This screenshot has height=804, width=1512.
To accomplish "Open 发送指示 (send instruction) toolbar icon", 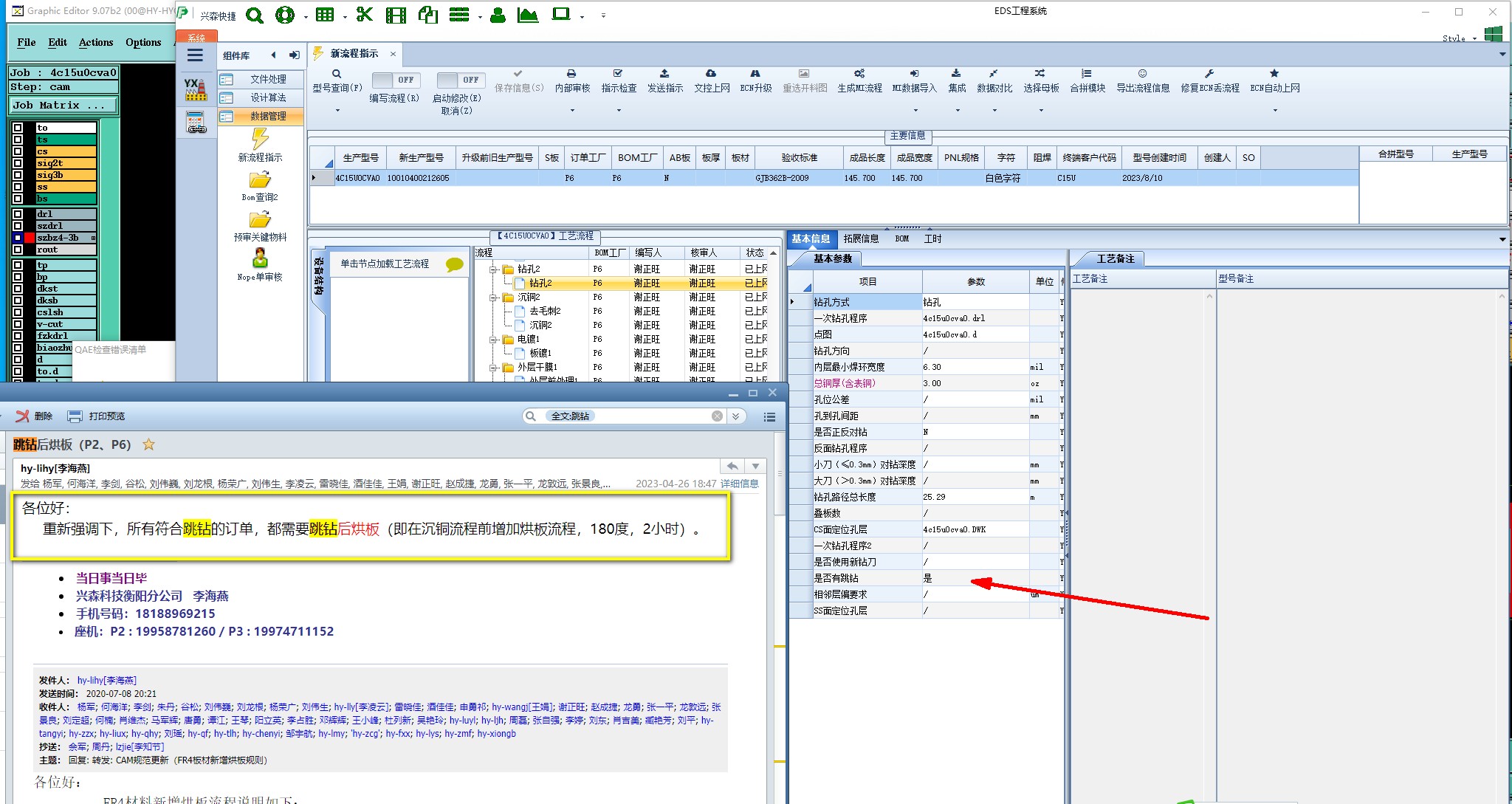I will (x=664, y=74).
